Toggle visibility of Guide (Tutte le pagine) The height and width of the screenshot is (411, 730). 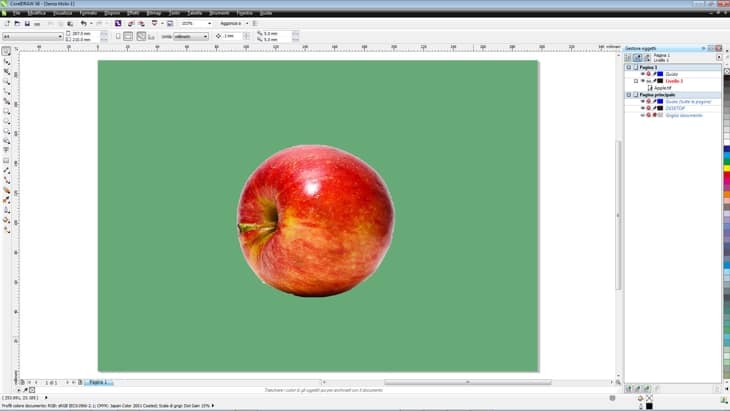642,101
